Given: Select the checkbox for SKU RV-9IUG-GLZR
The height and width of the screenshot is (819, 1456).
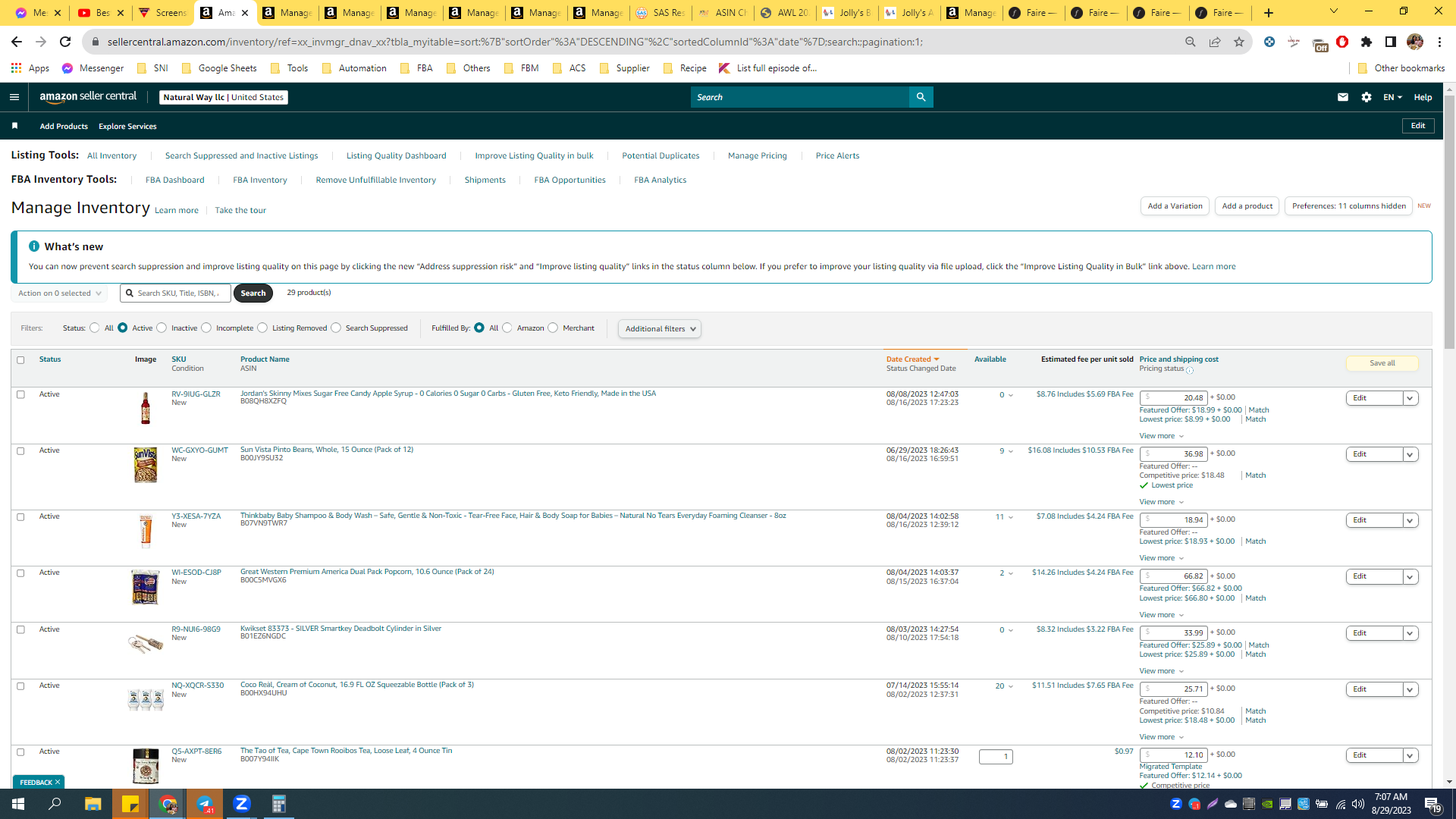Looking at the screenshot, I should click(20, 394).
